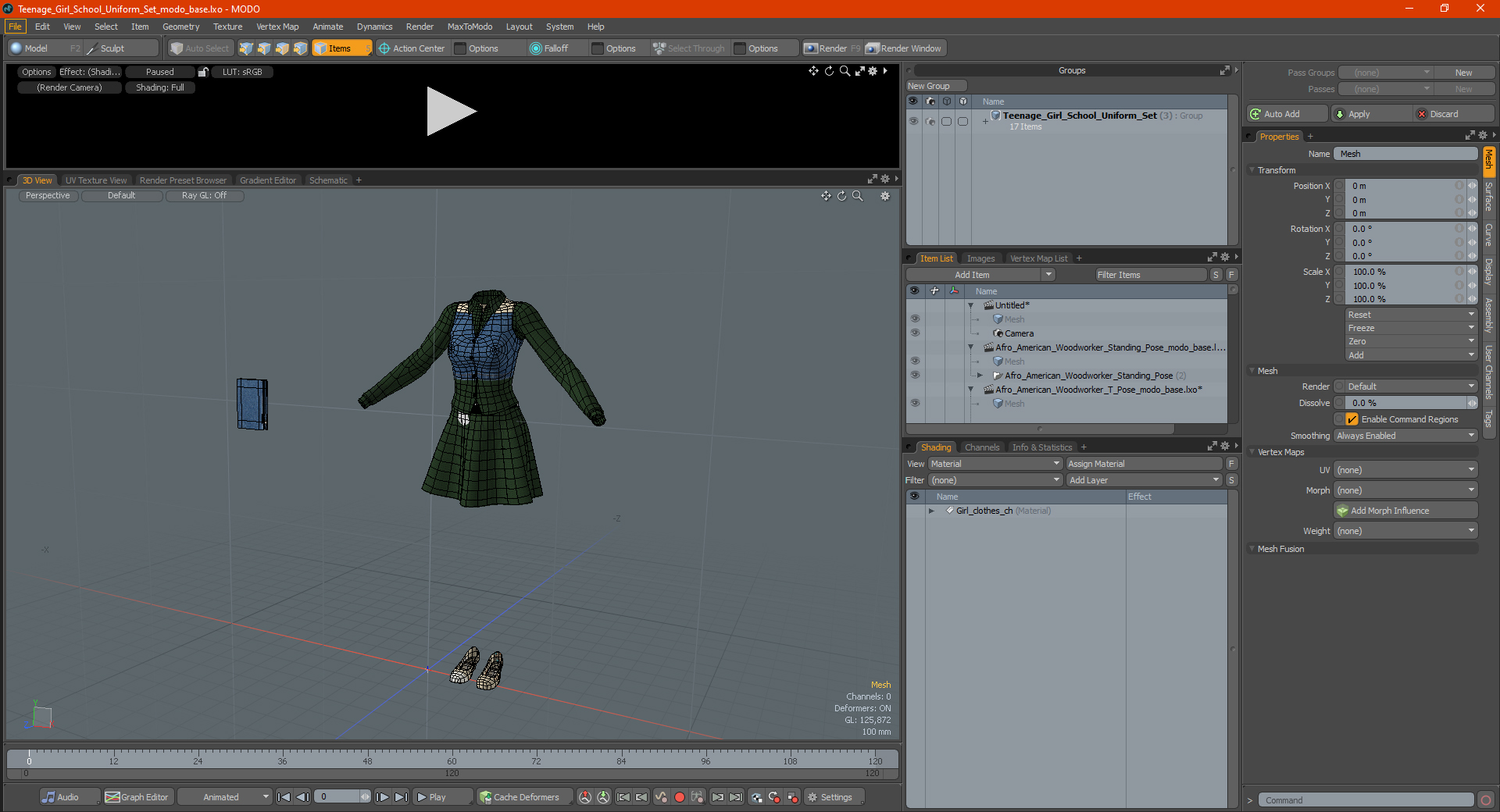
Task: Open the Animated keying dropdown
Action: (225, 797)
